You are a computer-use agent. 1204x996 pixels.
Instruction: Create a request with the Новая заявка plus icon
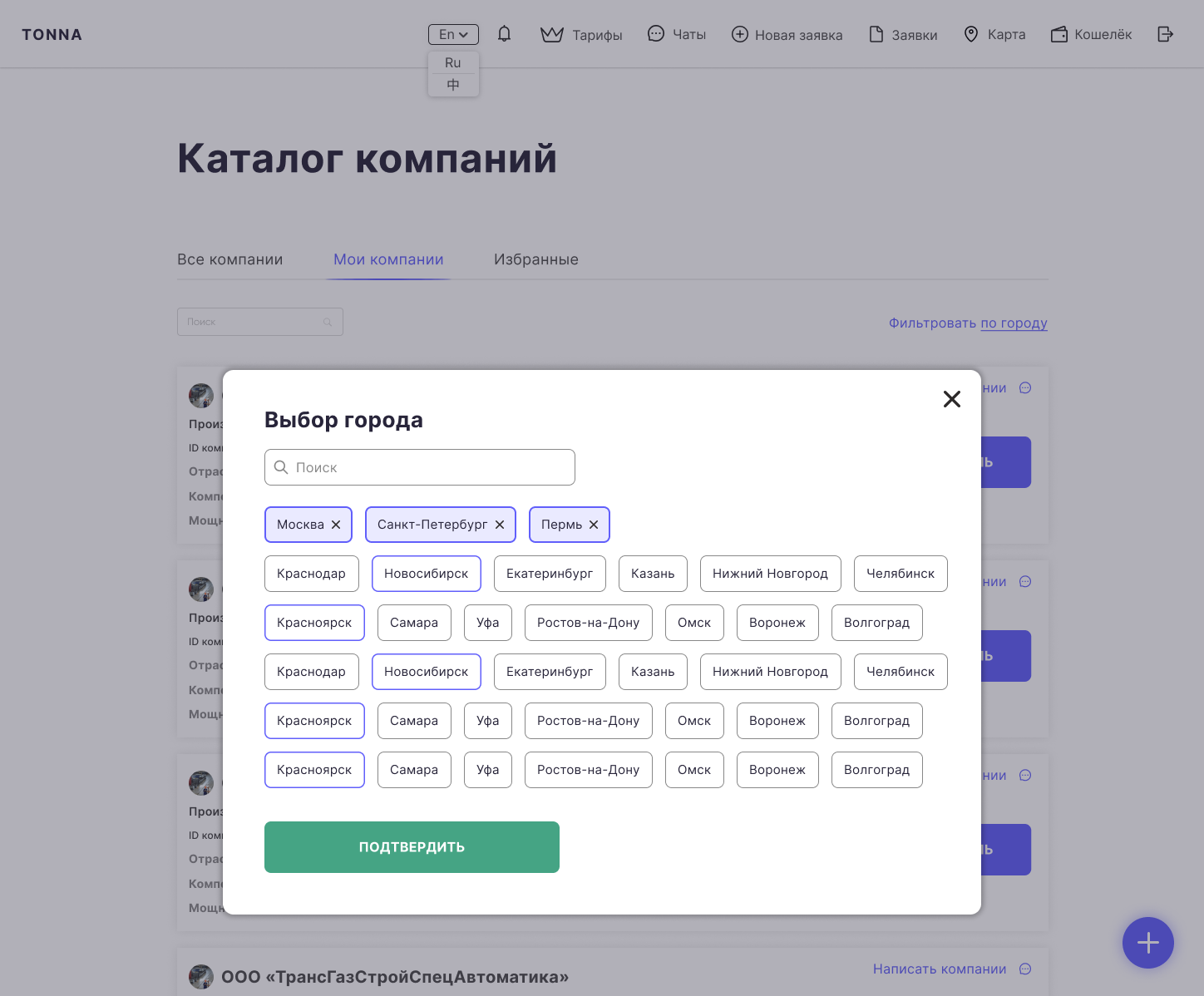coord(739,34)
